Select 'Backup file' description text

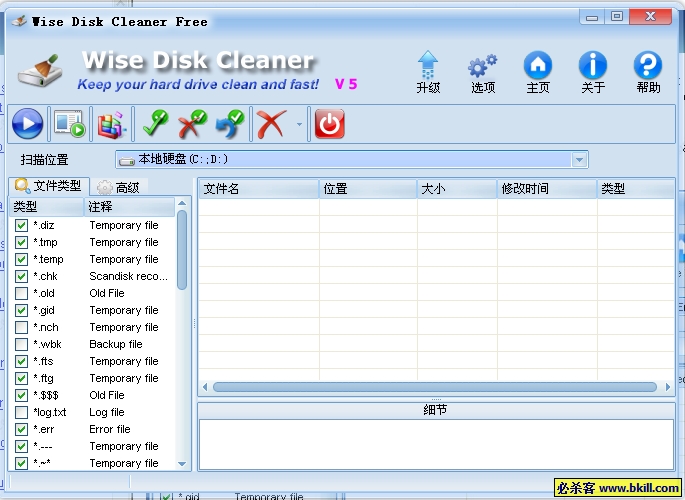click(116, 344)
